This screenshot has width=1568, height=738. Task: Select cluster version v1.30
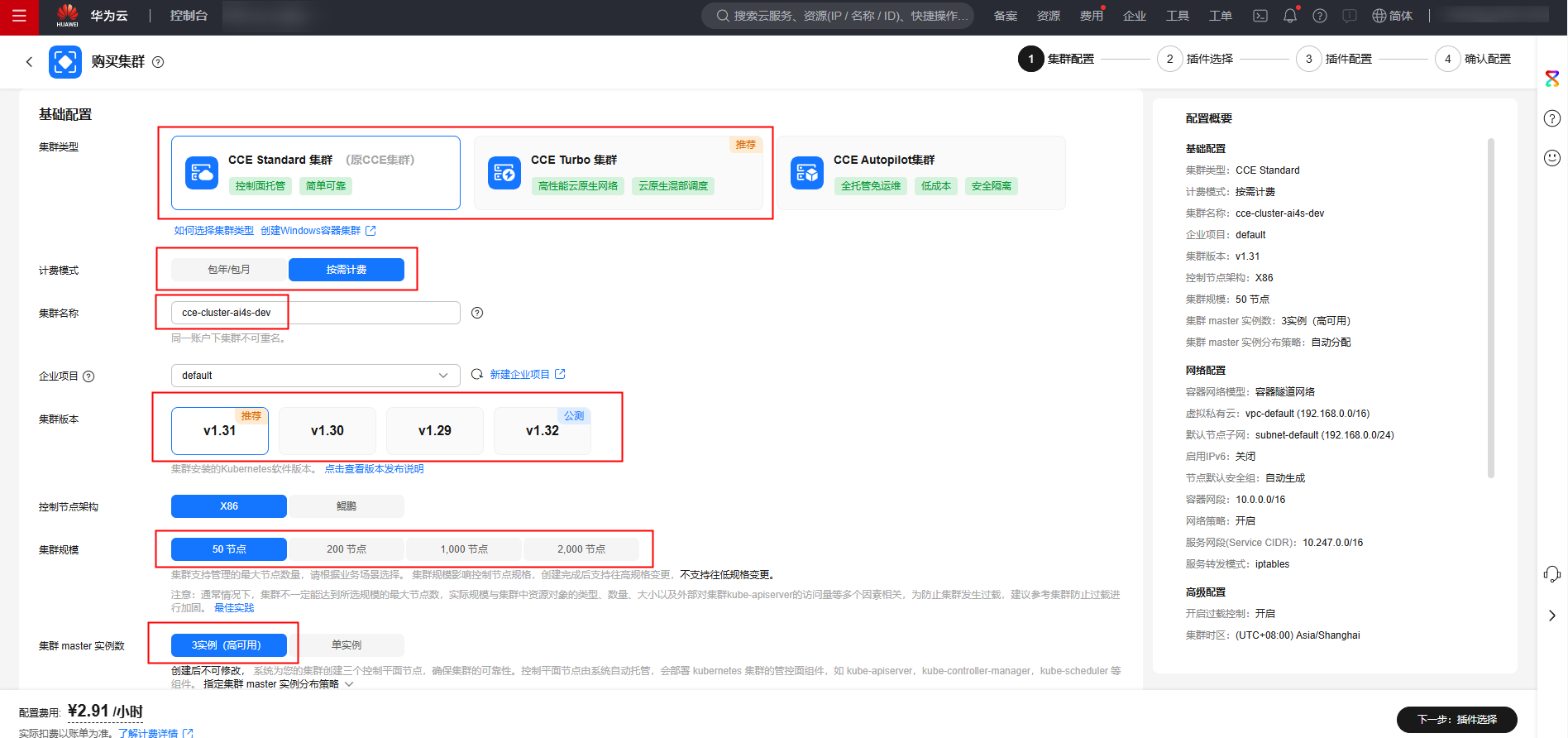point(327,431)
